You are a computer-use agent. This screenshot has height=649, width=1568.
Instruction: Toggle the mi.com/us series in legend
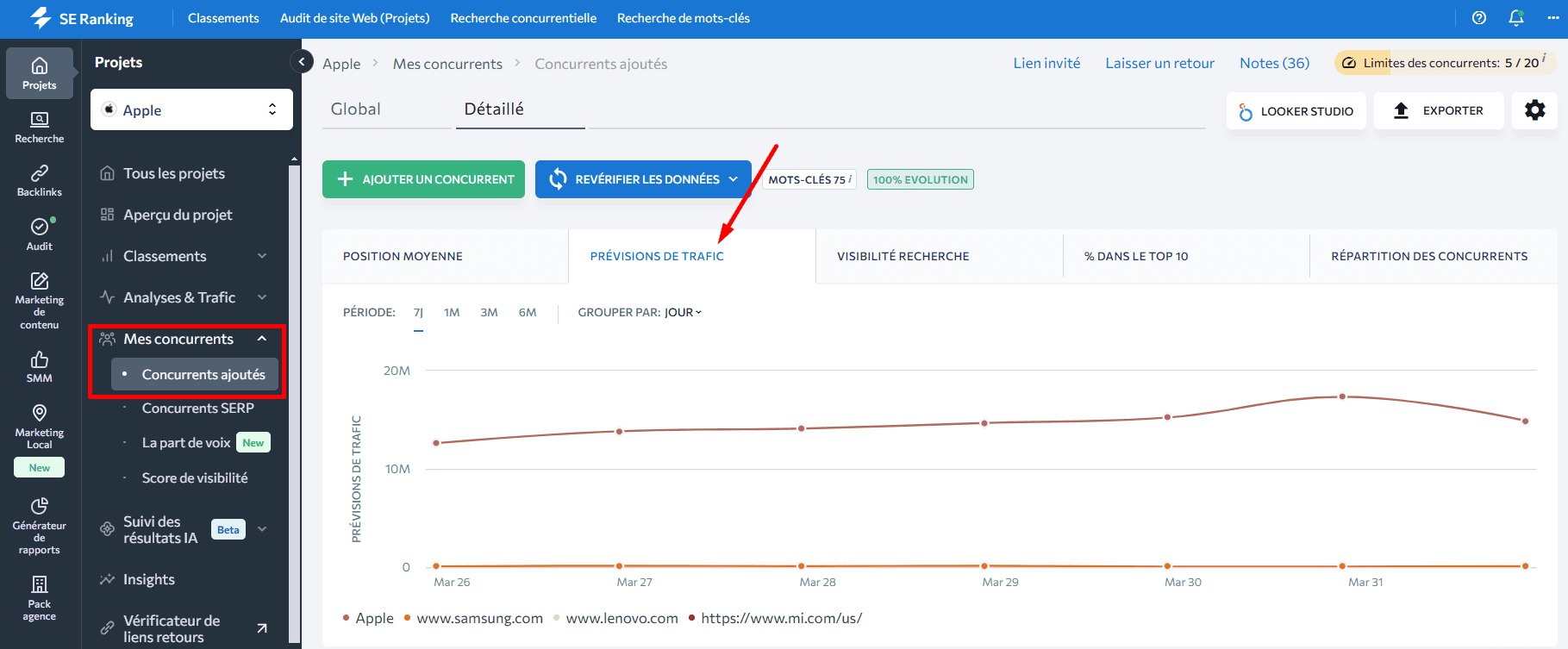coord(775,618)
